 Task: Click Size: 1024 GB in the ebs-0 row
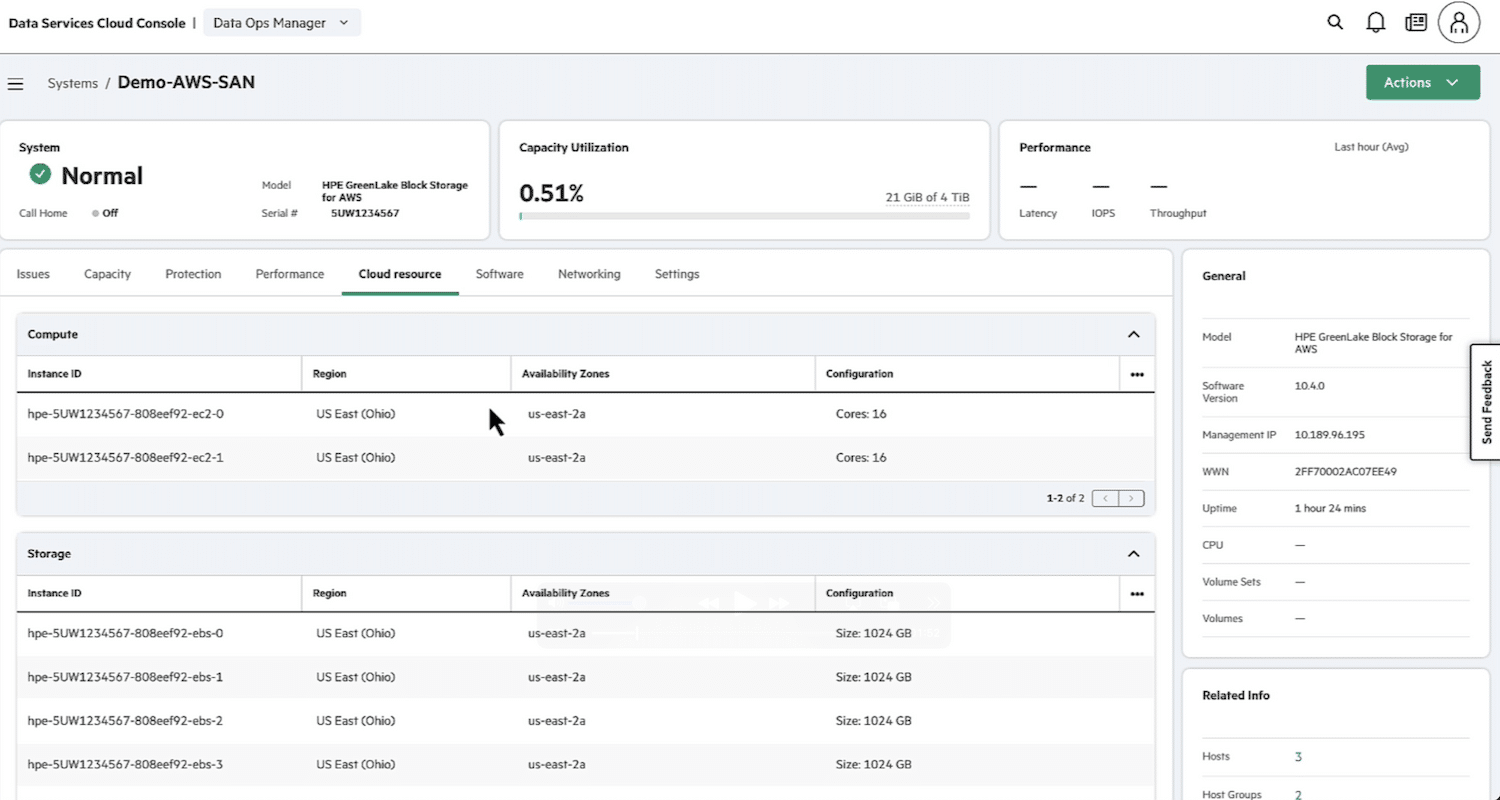(x=873, y=633)
